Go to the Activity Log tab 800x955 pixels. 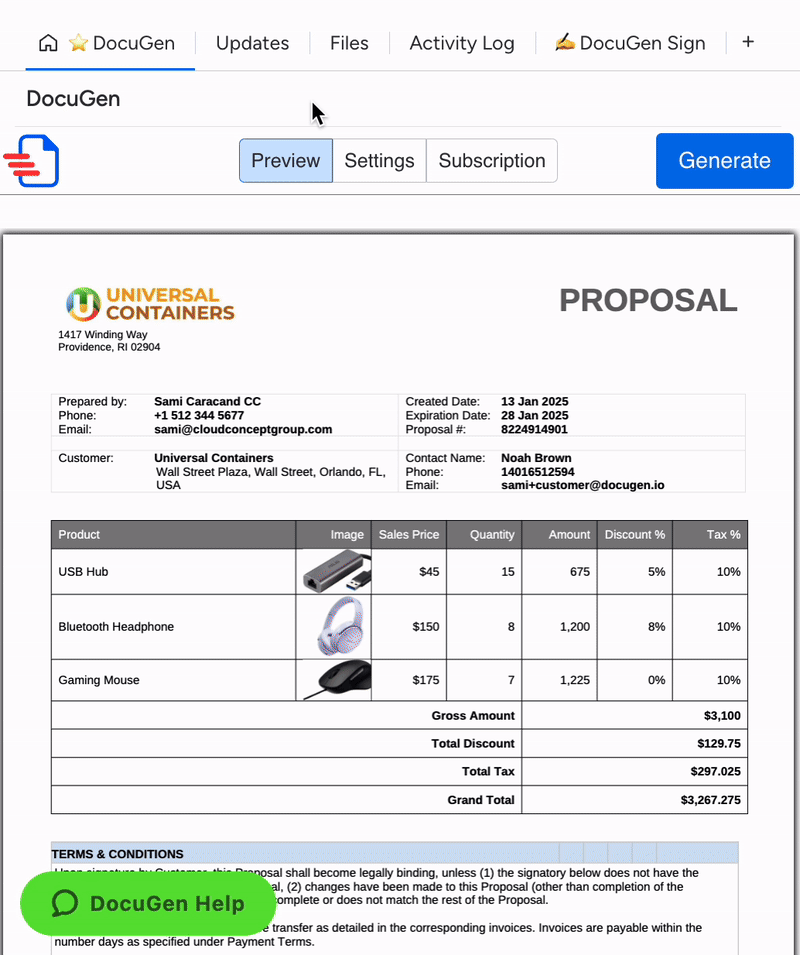coord(461,43)
